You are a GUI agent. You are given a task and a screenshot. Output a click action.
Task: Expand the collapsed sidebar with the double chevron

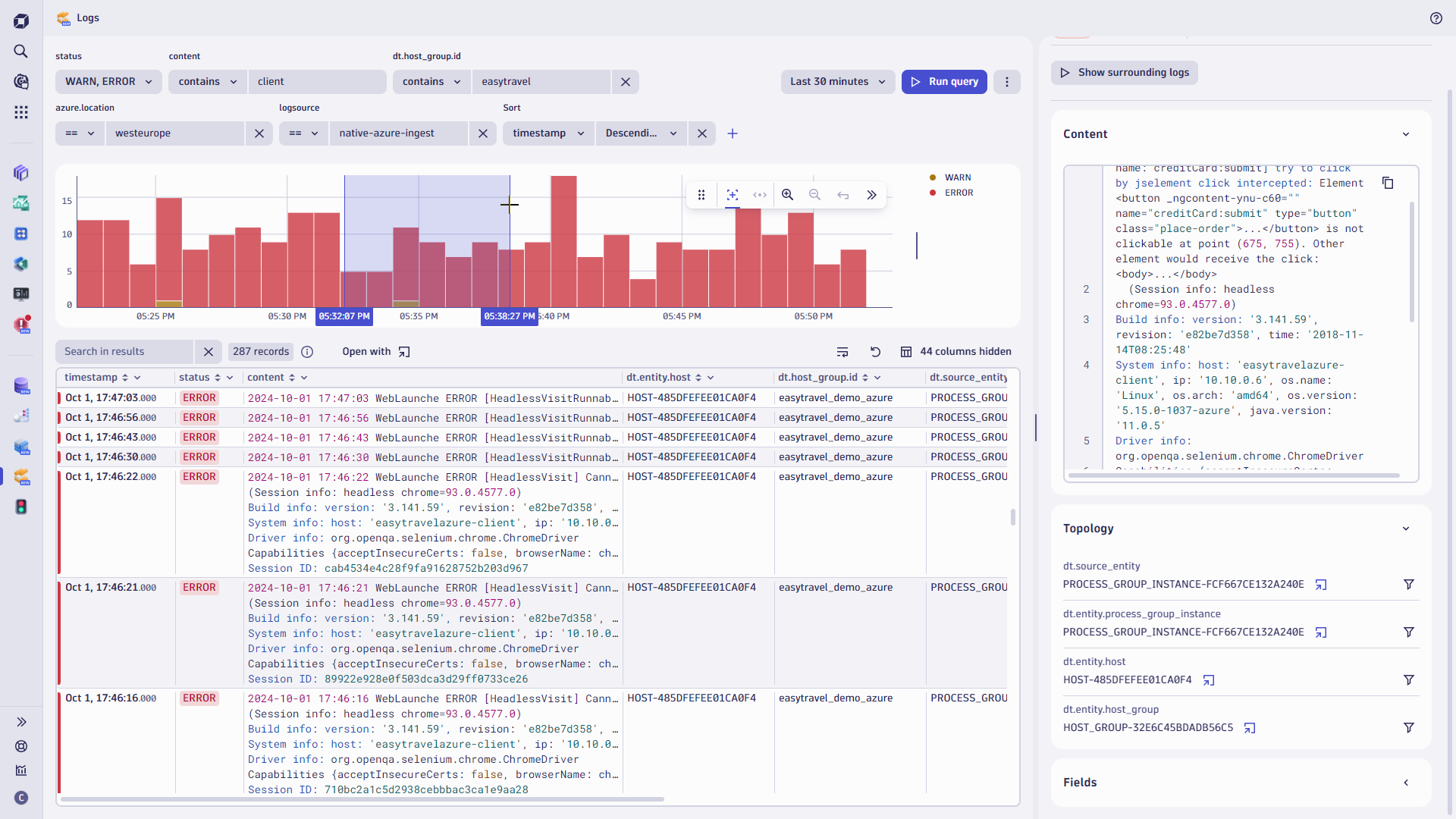point(21,721)
